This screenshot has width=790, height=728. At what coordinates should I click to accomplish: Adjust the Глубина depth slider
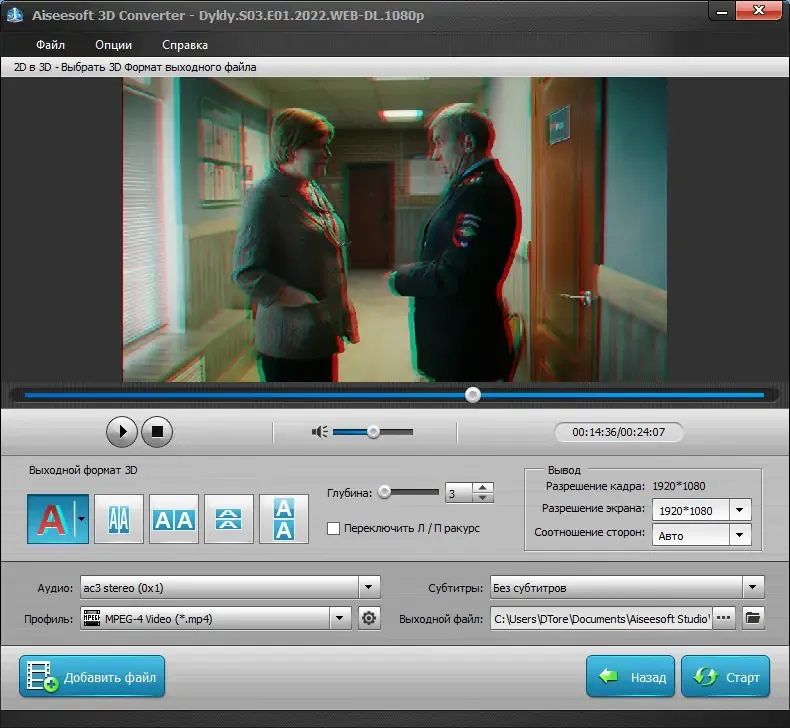408,492
